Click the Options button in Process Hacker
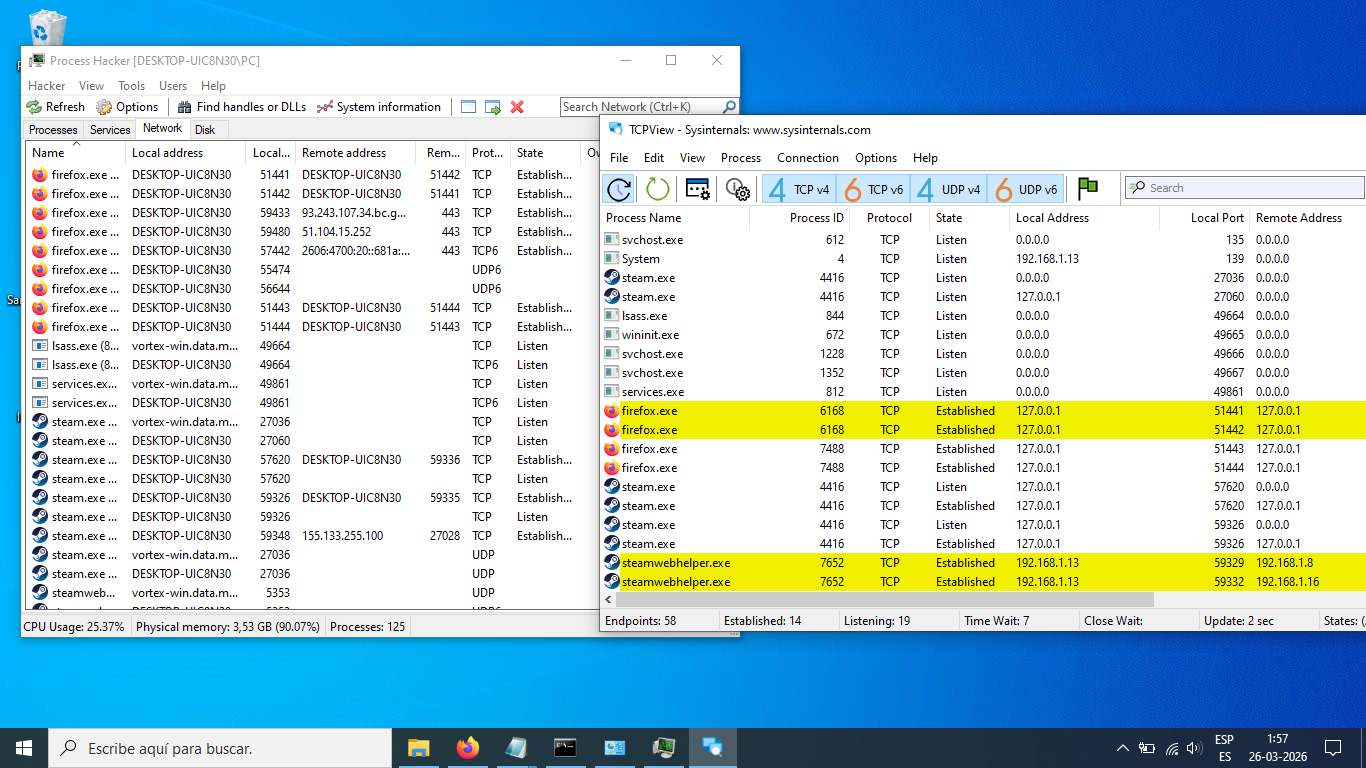The image size is (1366, 768). click(x=127, y=107)
